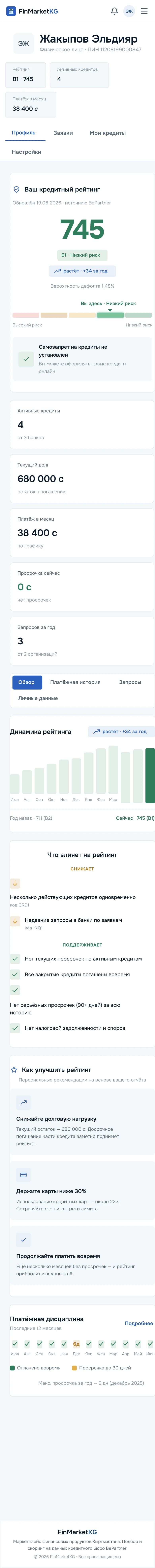Open the Текущий долг 680 000 с card
155x1568 pixels.
click(82, 479)
